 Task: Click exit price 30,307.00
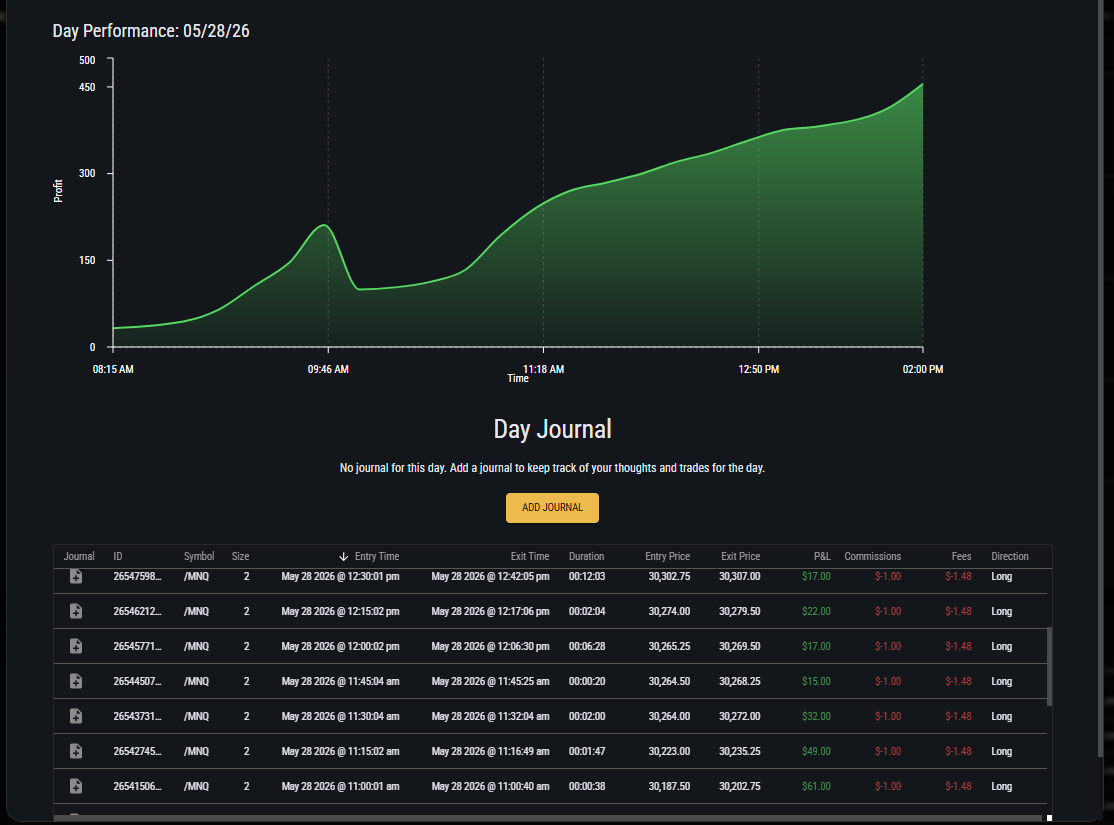coord(740,576)
